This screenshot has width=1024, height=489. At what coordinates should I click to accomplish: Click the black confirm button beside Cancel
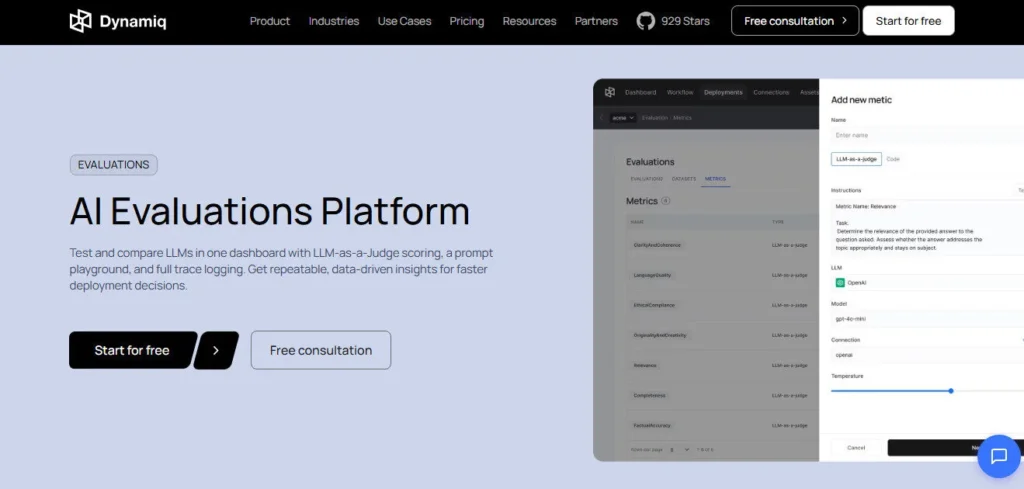pyautogui.click(x=955, y=447)
